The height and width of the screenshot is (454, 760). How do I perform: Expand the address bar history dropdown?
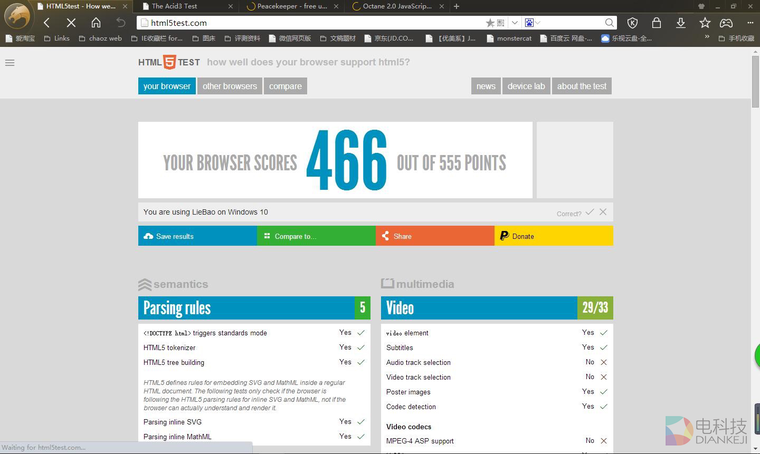point(514,22)
